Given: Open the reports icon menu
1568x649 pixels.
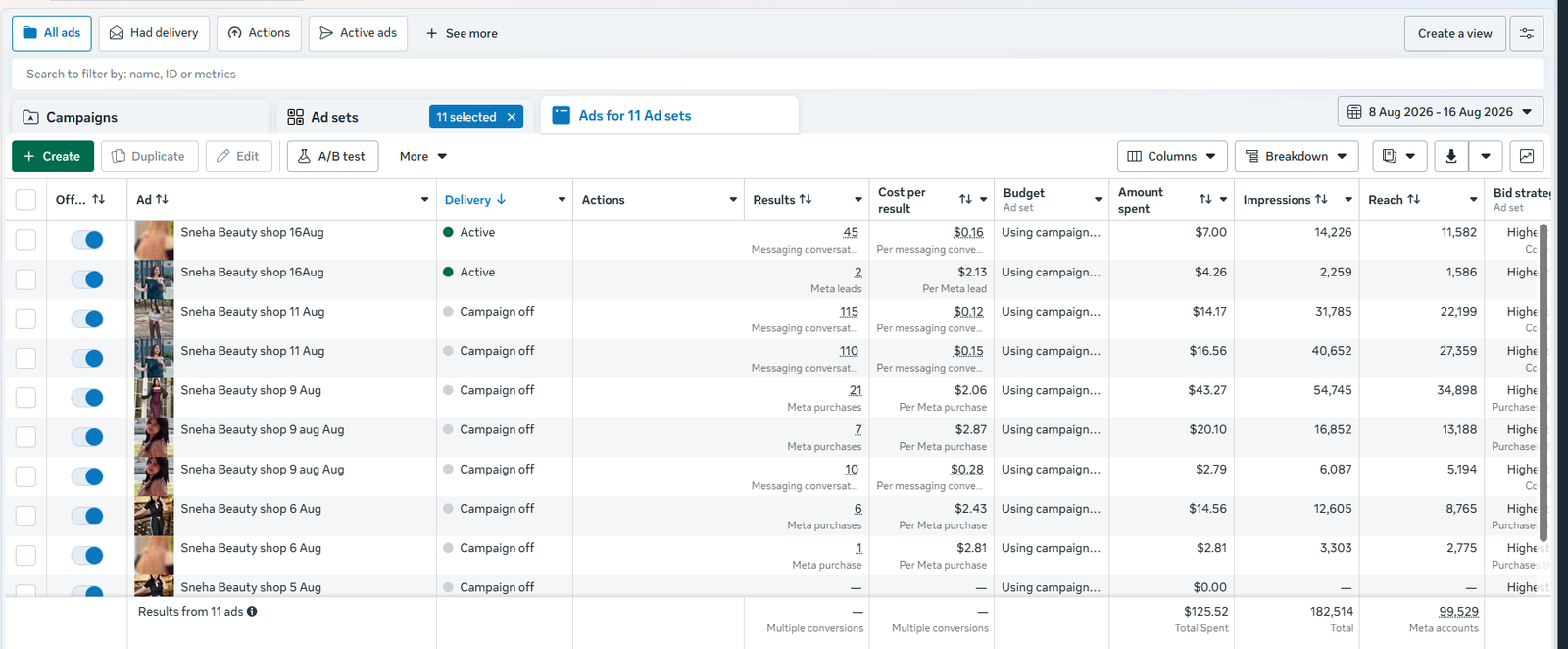Looking at the screenshot, I should pos(1398,156).
